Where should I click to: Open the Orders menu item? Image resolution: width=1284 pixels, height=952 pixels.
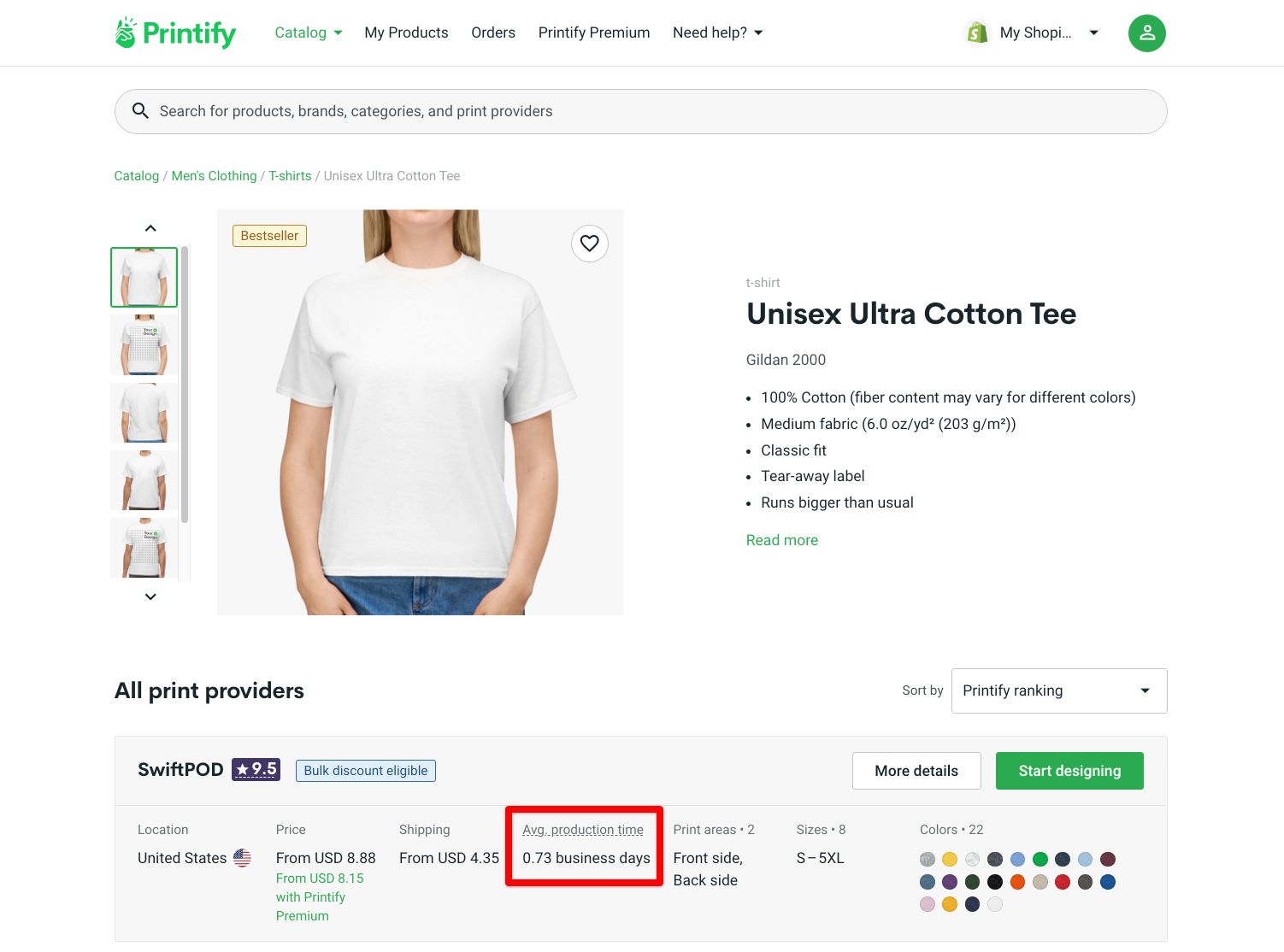click(493, 32)
